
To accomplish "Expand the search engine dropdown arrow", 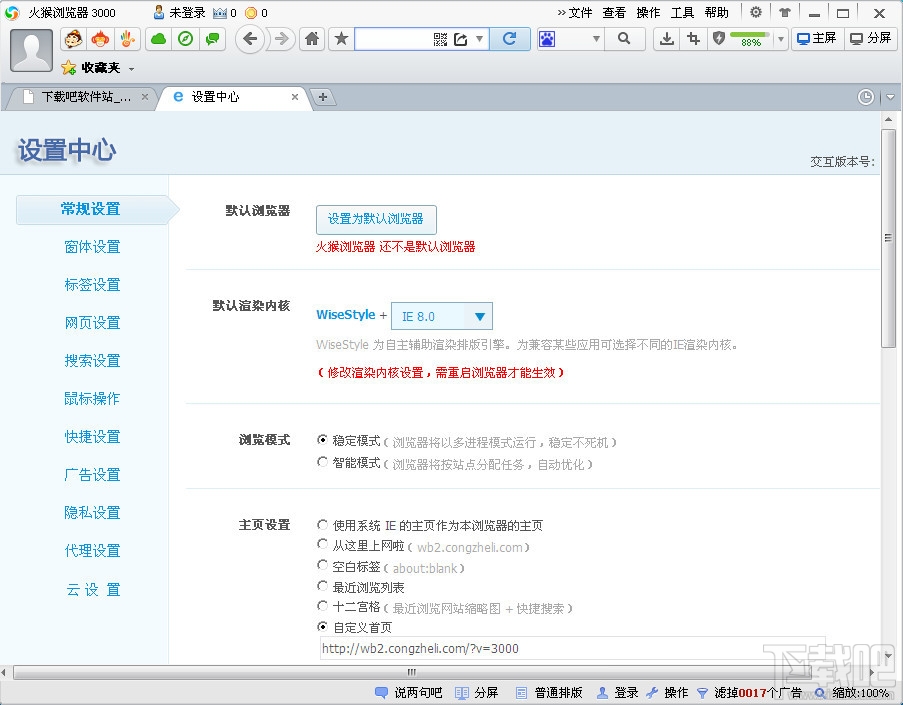I will click(596, 39).
